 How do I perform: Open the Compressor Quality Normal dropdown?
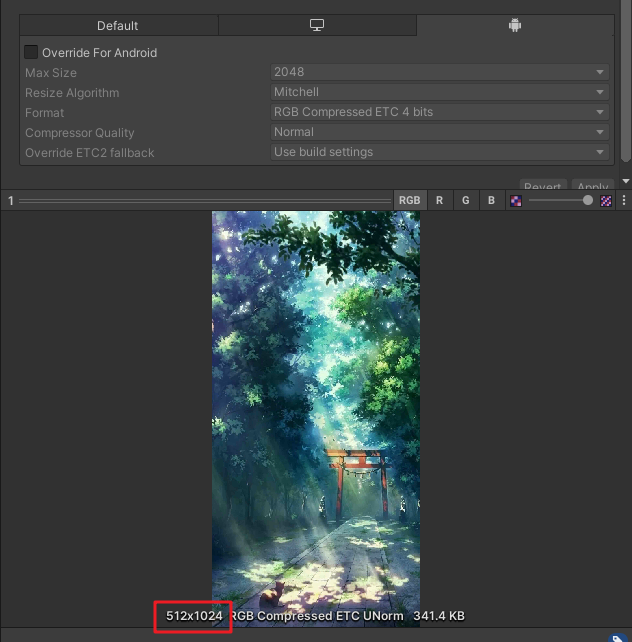coord(440,132)
